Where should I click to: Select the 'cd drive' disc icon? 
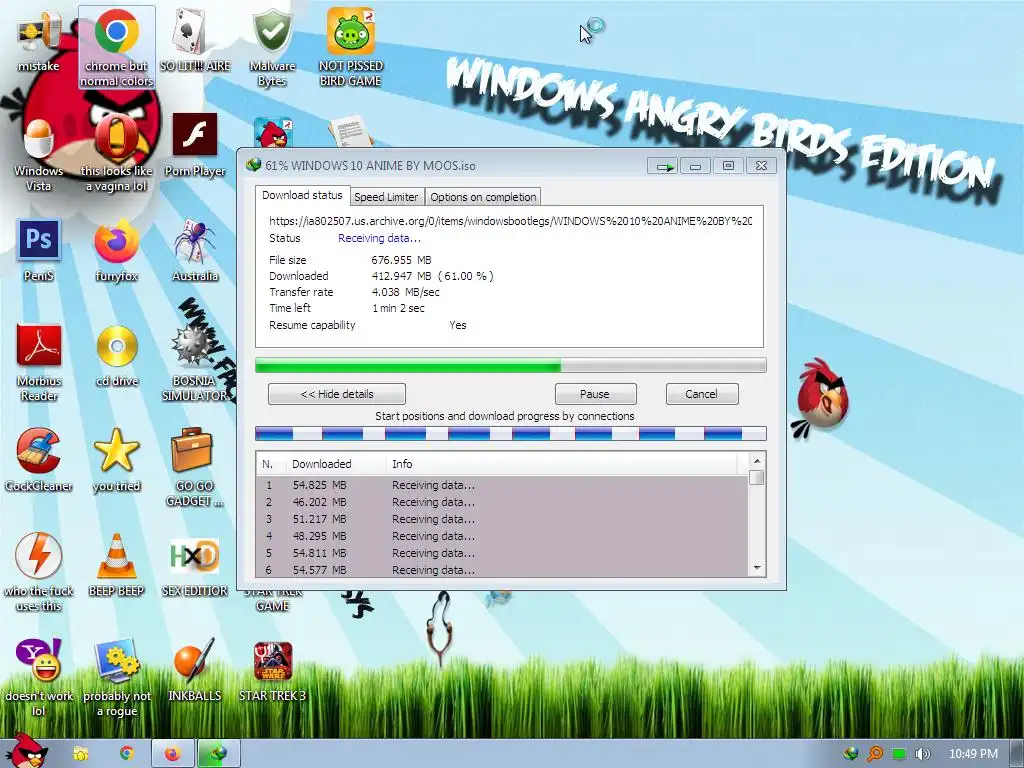point(117,356)
